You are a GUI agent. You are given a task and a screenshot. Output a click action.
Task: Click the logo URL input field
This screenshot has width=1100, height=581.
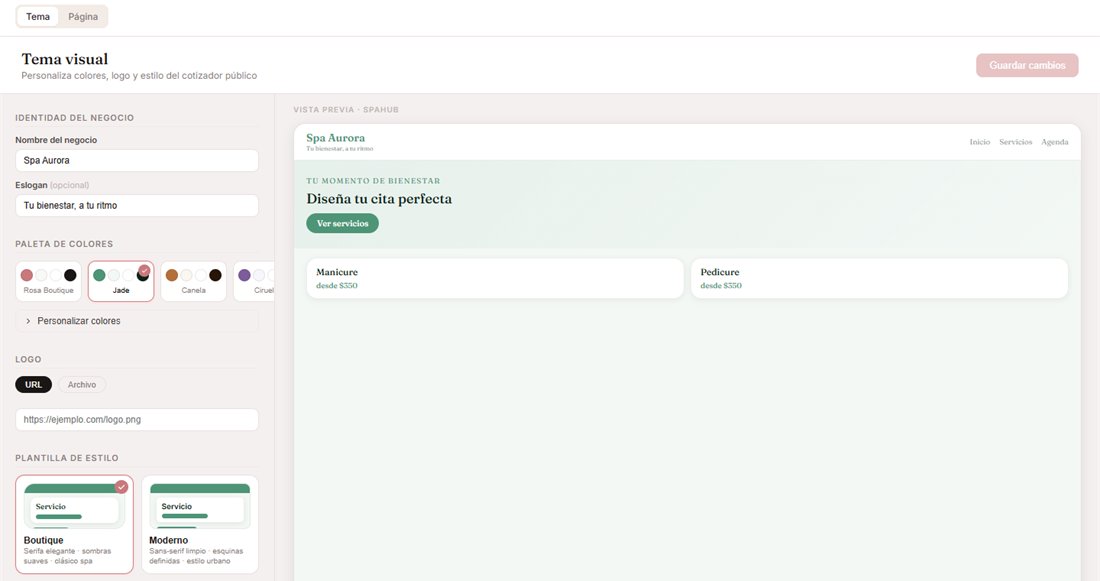pyautogui.click(x=137, y=420)
